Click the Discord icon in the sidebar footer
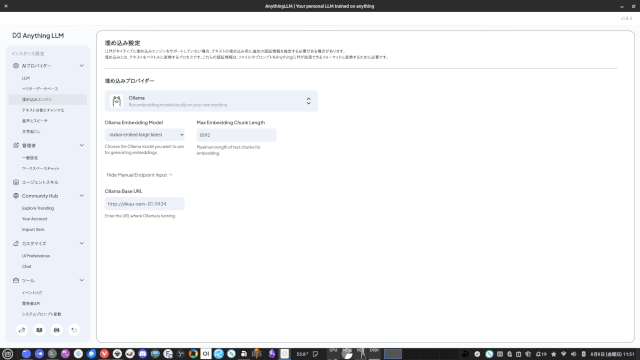640x360 pixels. coord(57,330)
